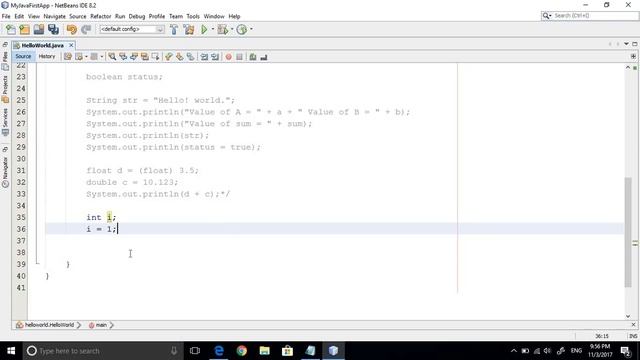Show the opened documents list arrow
Image resolution: width=640 pixels, height=360 pixels.
pos(626,44)
